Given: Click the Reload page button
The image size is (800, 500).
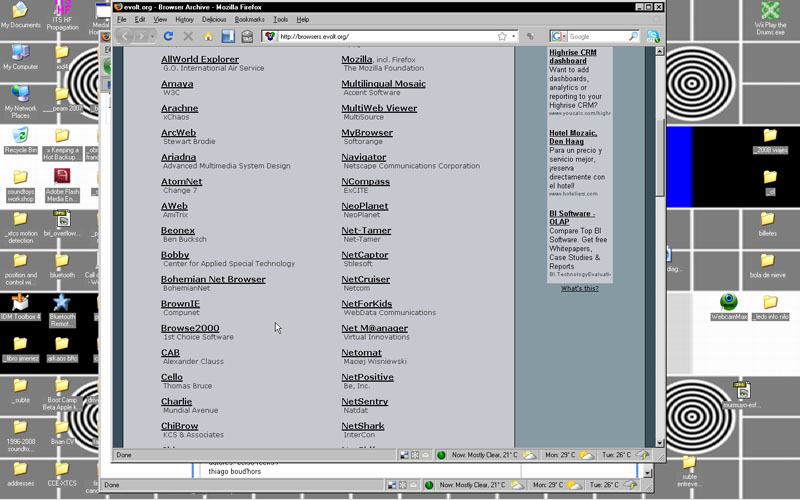Looking at the screenshot, I should [x=168, y=36].
